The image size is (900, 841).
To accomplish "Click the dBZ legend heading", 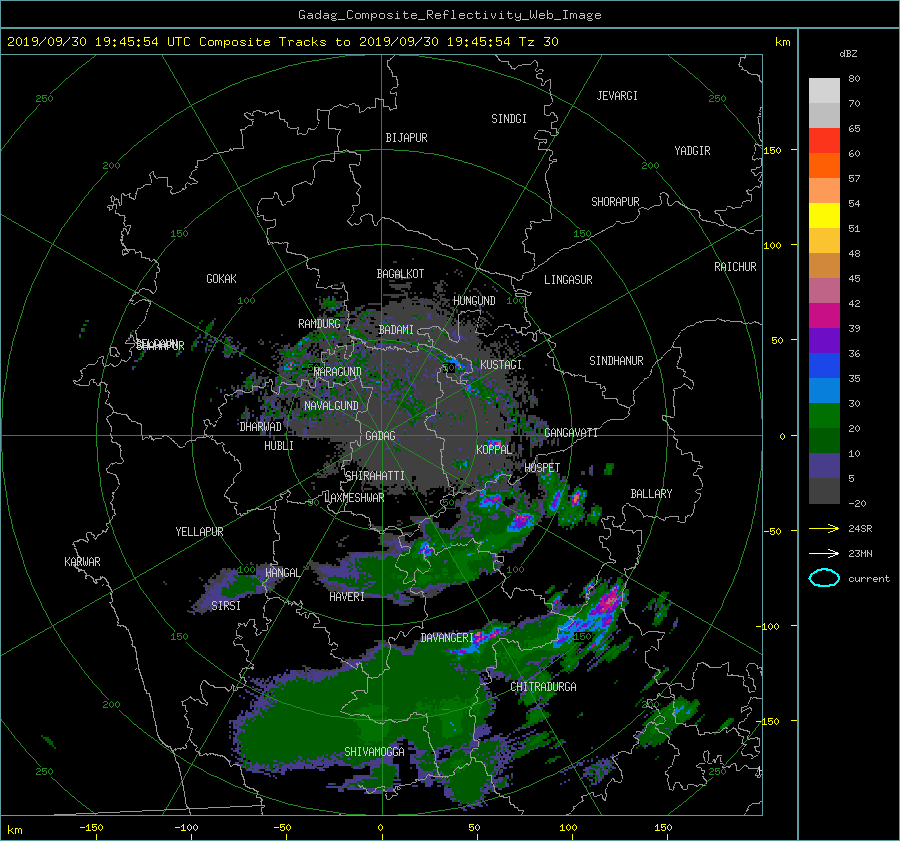I will [848, 54].
